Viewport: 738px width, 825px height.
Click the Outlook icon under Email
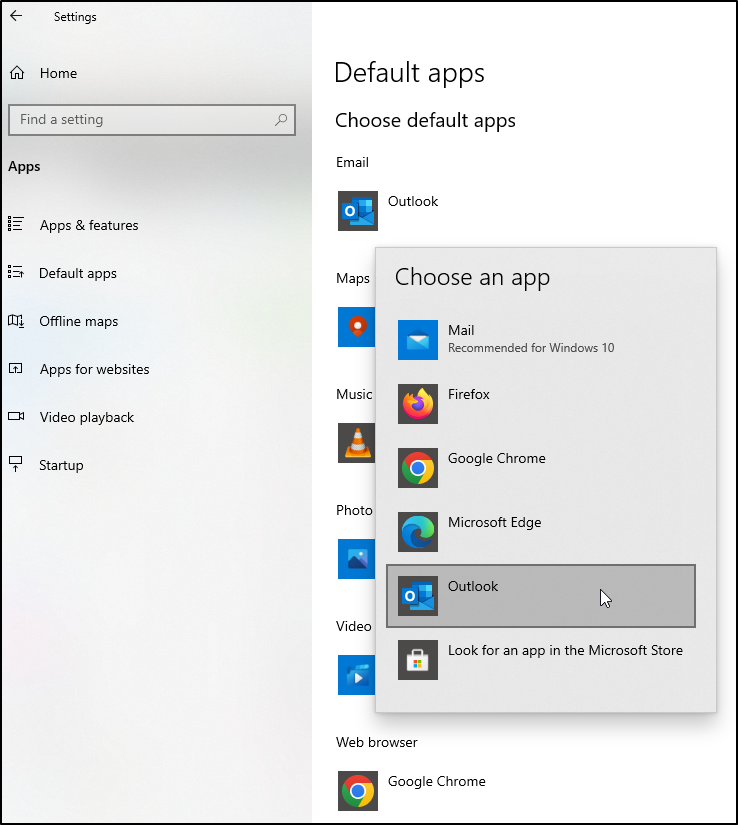[358, 210]
